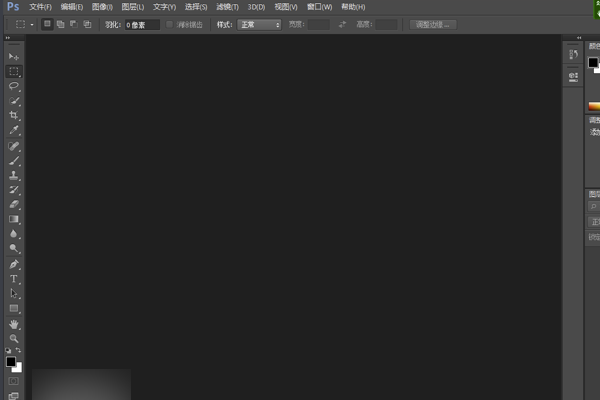Open the Edit menu
Image resolution: width=600 pixels, height=400 pixels.
72,7
